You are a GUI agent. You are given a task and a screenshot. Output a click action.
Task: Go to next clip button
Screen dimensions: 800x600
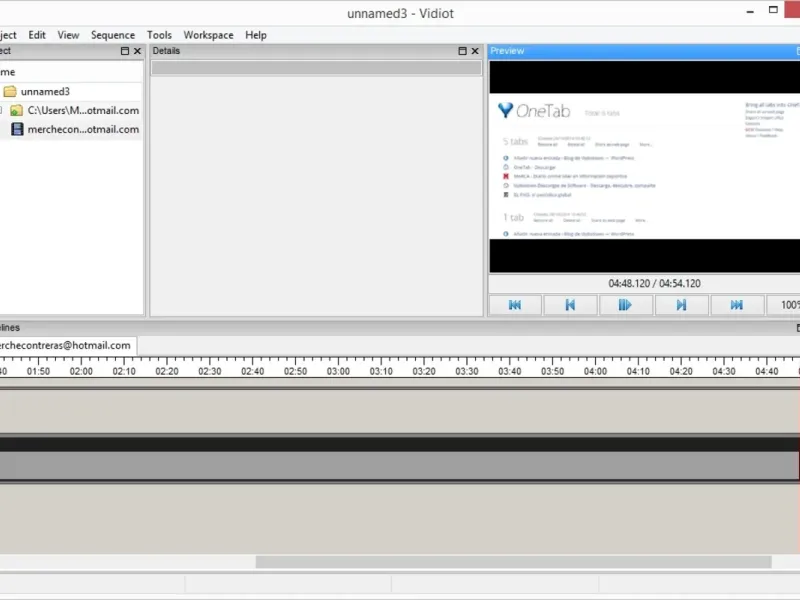coord(681,305)
